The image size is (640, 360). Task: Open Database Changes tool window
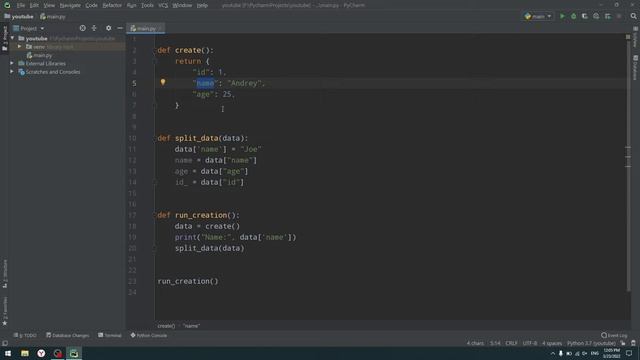pyautogui.click(x=68, y=336)
